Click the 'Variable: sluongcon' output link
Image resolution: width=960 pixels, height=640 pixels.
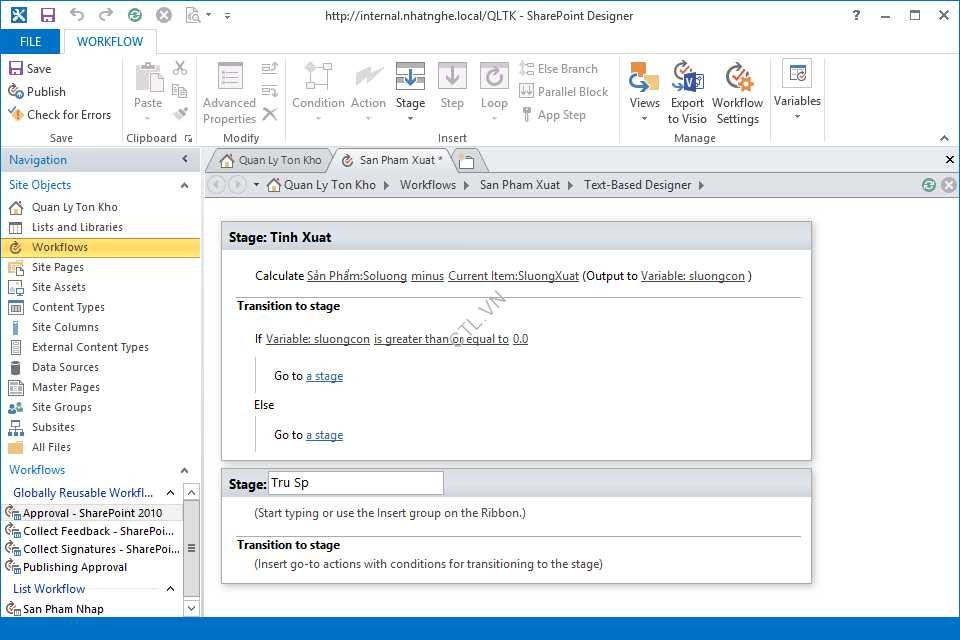click(692, 276)
